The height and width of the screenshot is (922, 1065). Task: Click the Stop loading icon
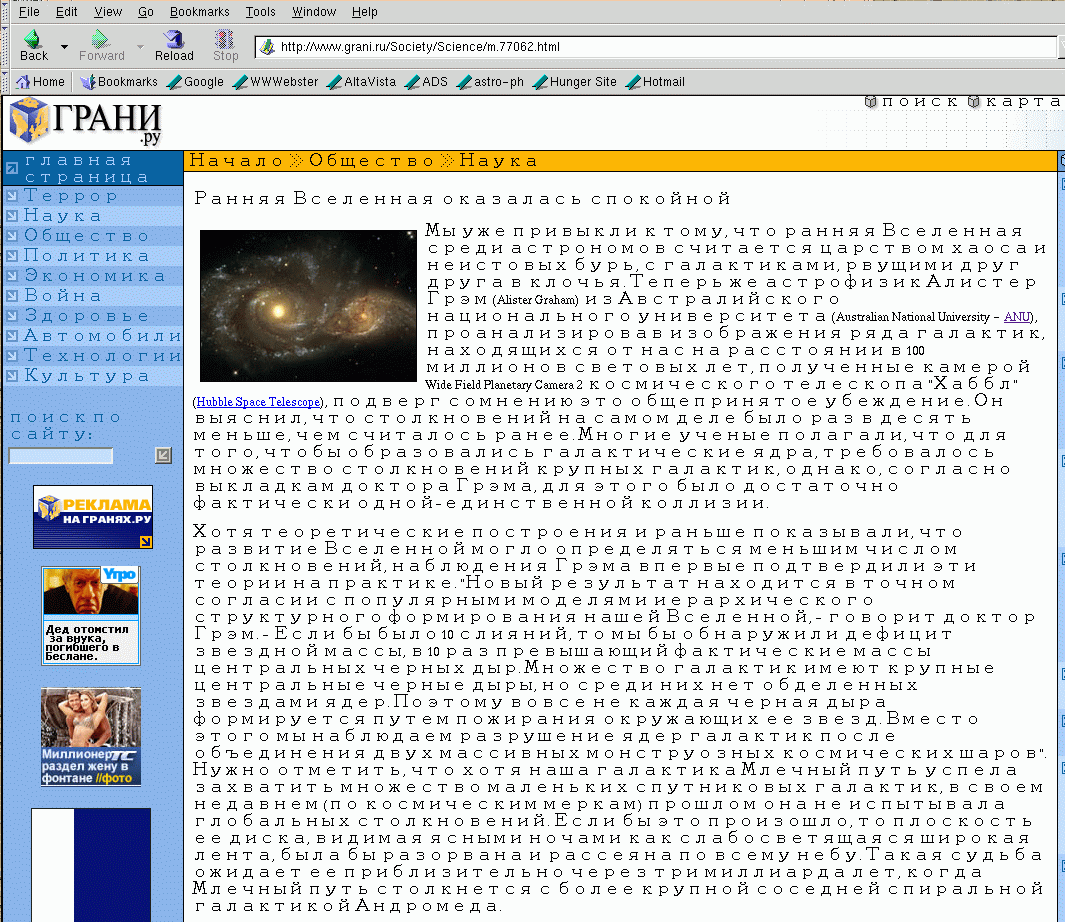tap(225, 39)
